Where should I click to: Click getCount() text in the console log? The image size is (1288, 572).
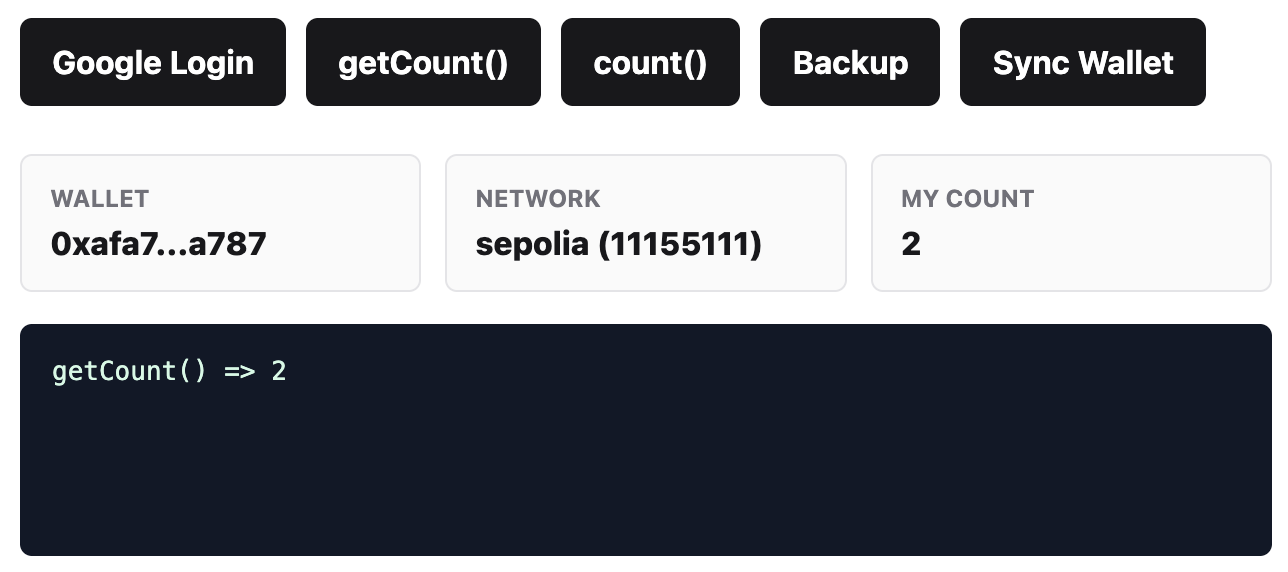tap(129, 371)
